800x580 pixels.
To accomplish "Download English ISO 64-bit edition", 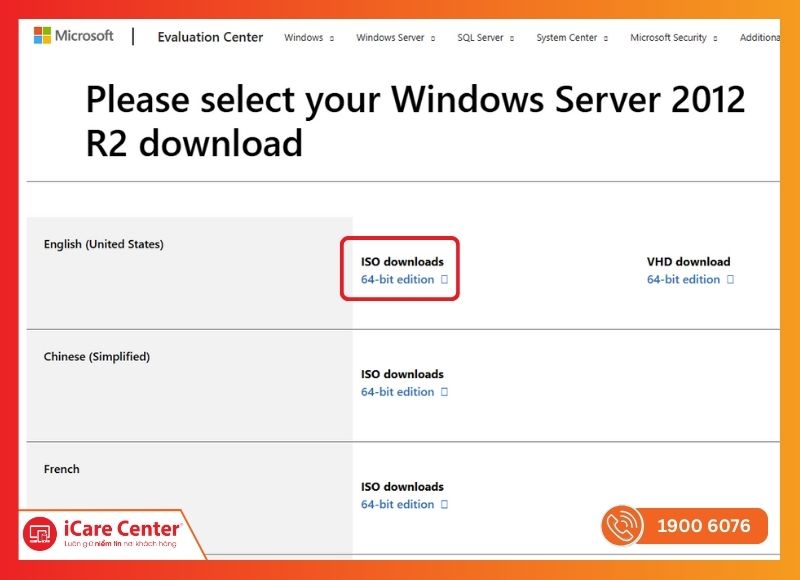I will (397, 280).
